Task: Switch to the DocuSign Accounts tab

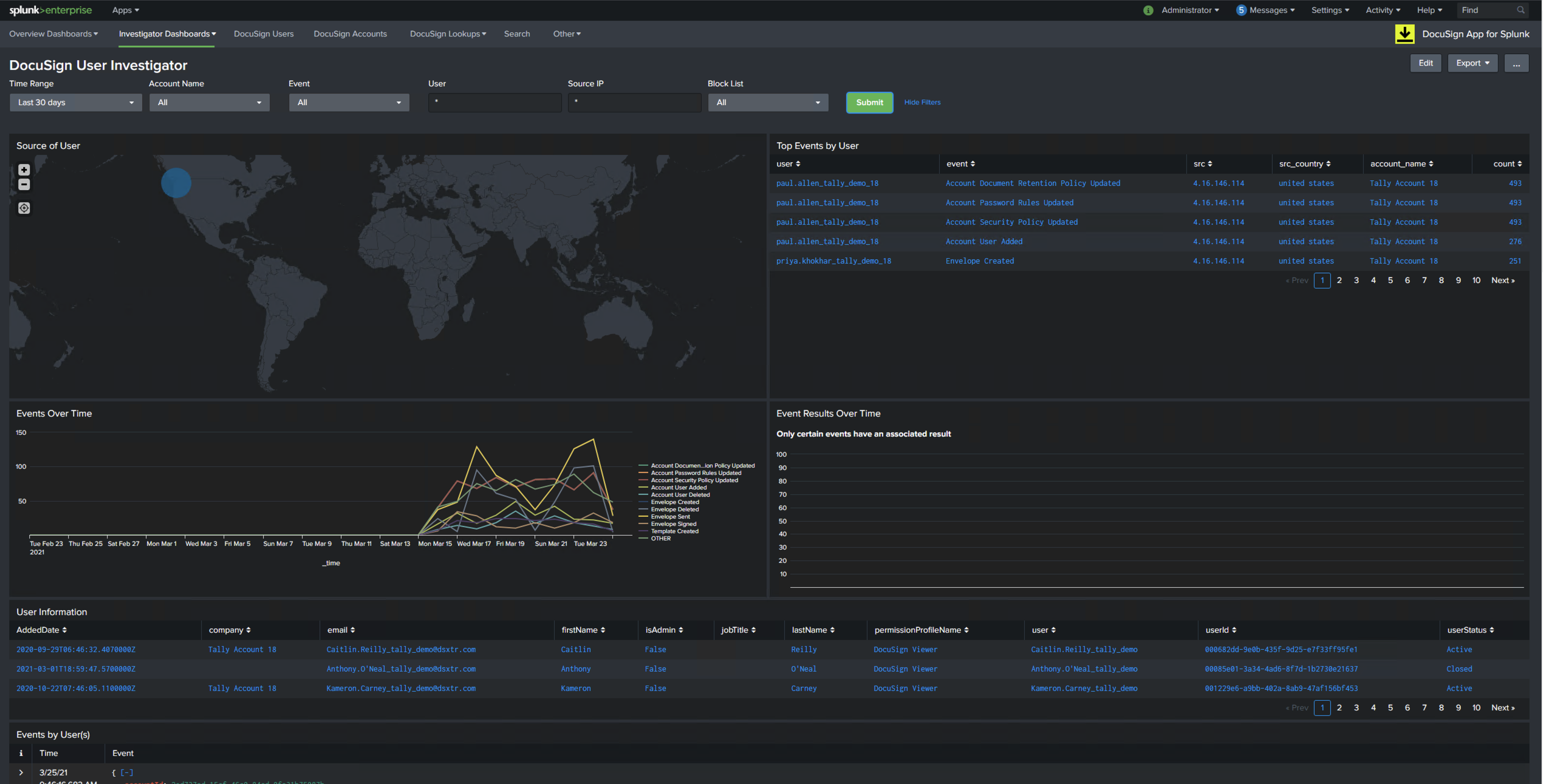Action: [351, 34]
